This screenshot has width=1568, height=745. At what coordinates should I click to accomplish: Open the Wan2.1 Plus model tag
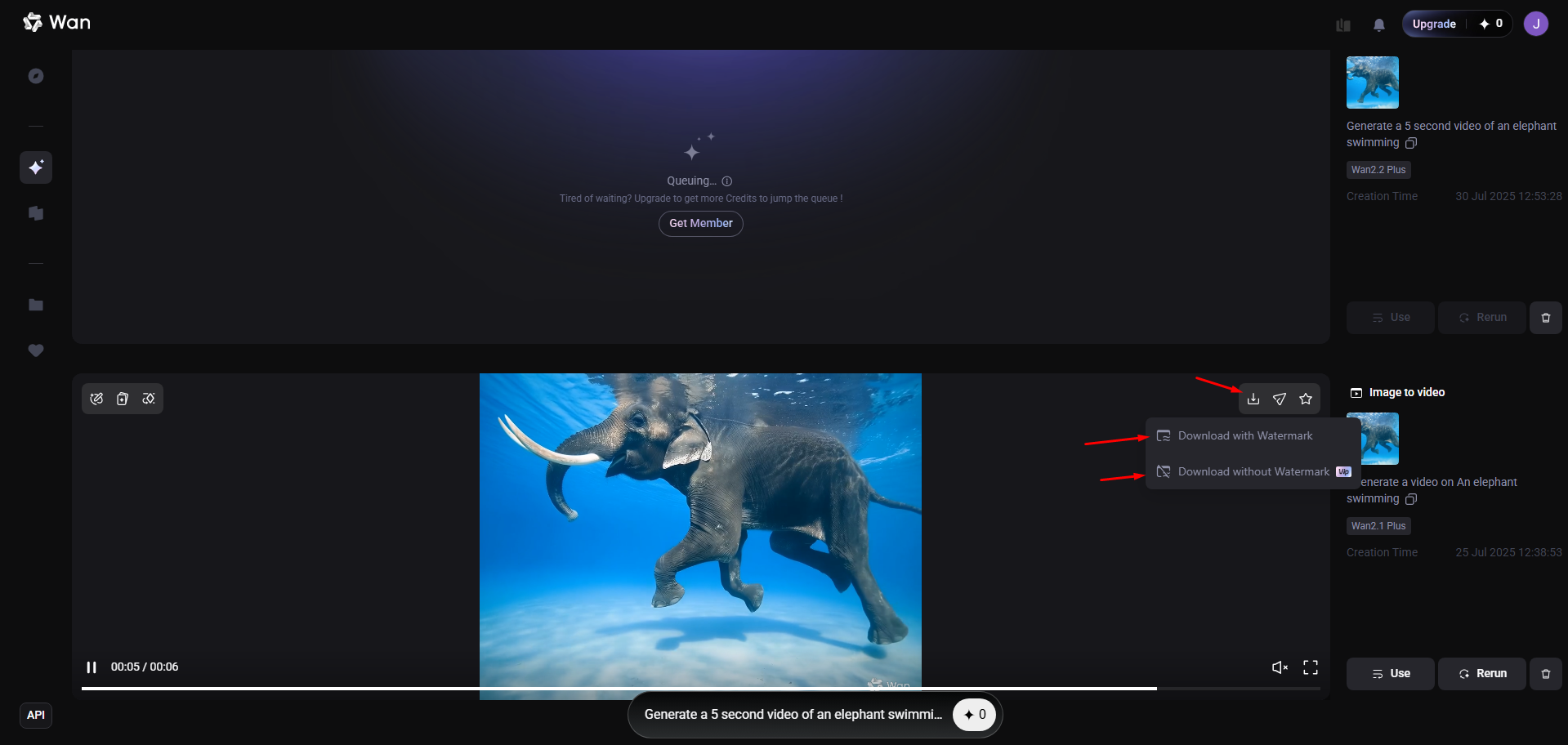[1378, 525]
